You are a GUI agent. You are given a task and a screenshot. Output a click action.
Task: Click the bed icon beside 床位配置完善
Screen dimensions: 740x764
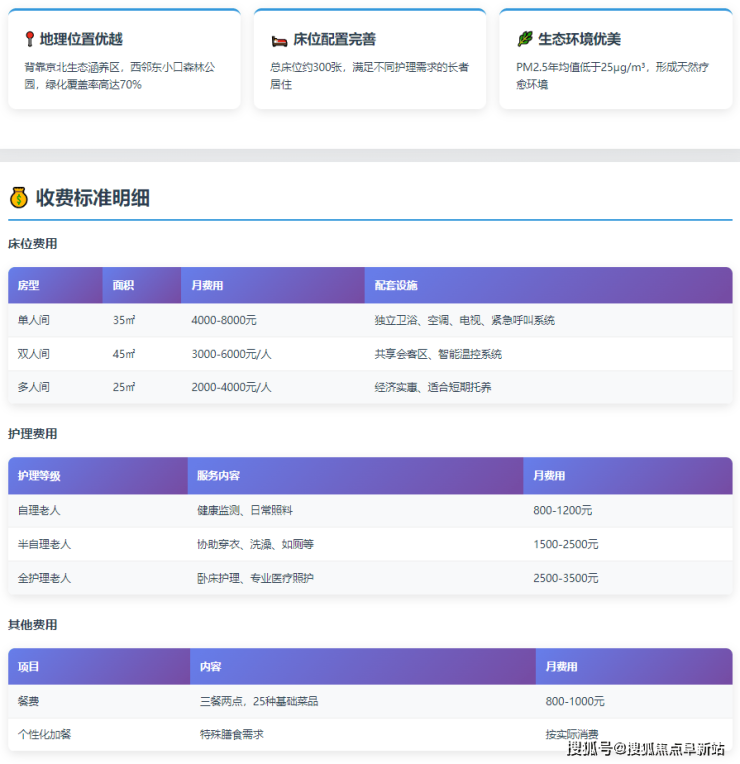pos(279,40)
